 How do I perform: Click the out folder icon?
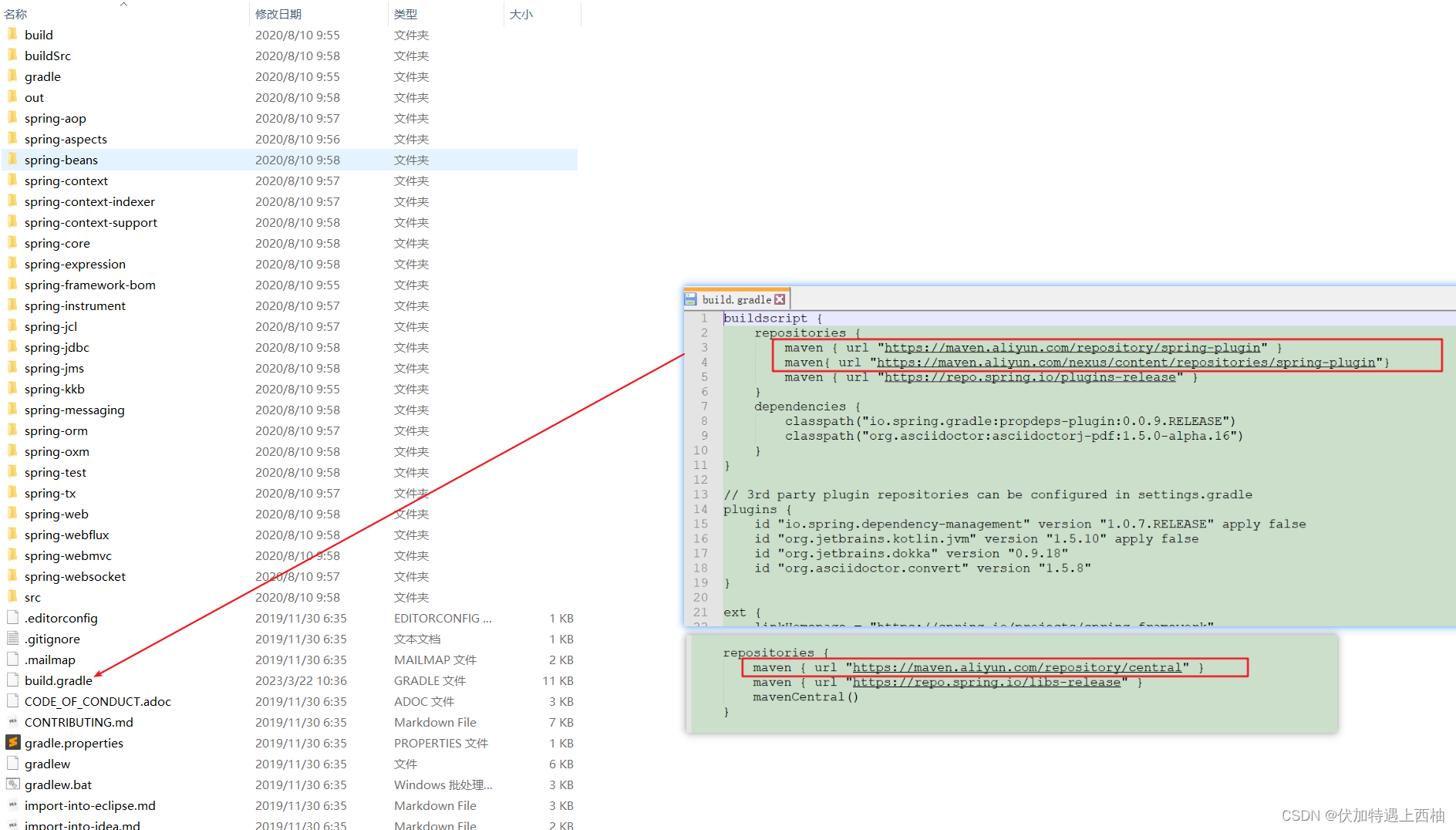click(x=12, y=97)
